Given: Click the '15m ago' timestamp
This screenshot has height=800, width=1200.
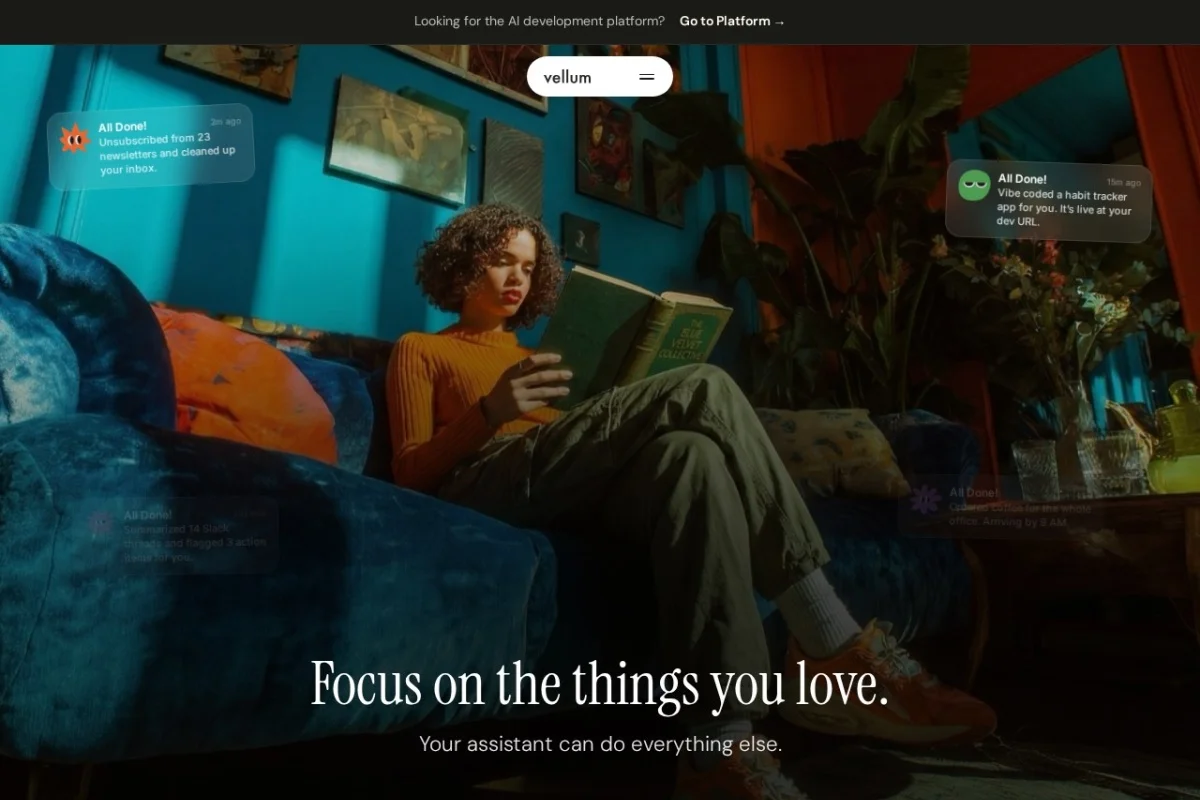Looking at the screenshot, I should (x=1124, y=183).
